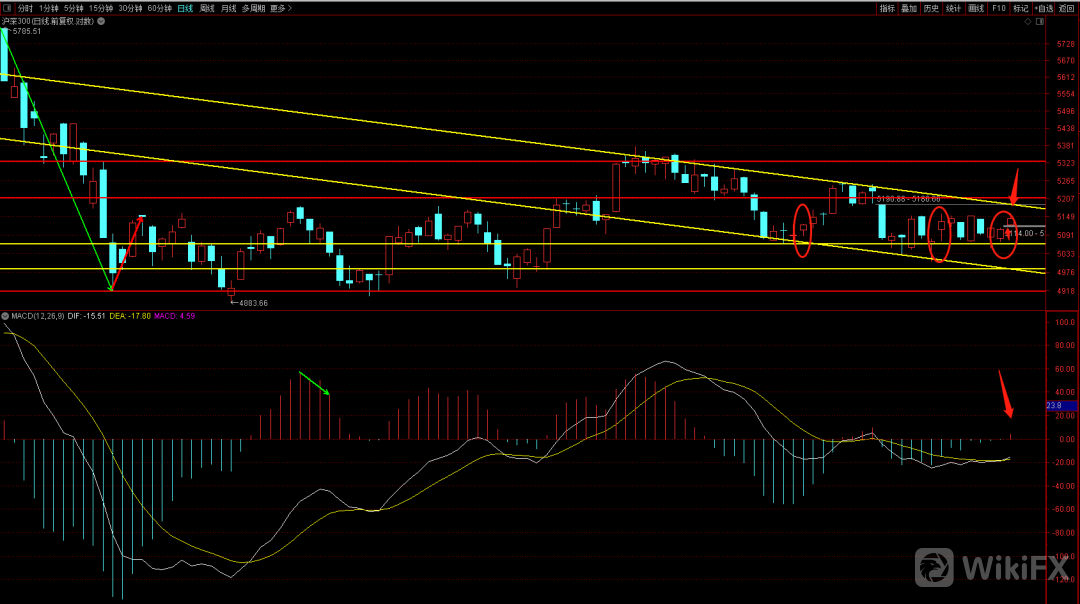Enable the 多周期 multi-period view
The image size is (1080, 604).
point(253,8)
